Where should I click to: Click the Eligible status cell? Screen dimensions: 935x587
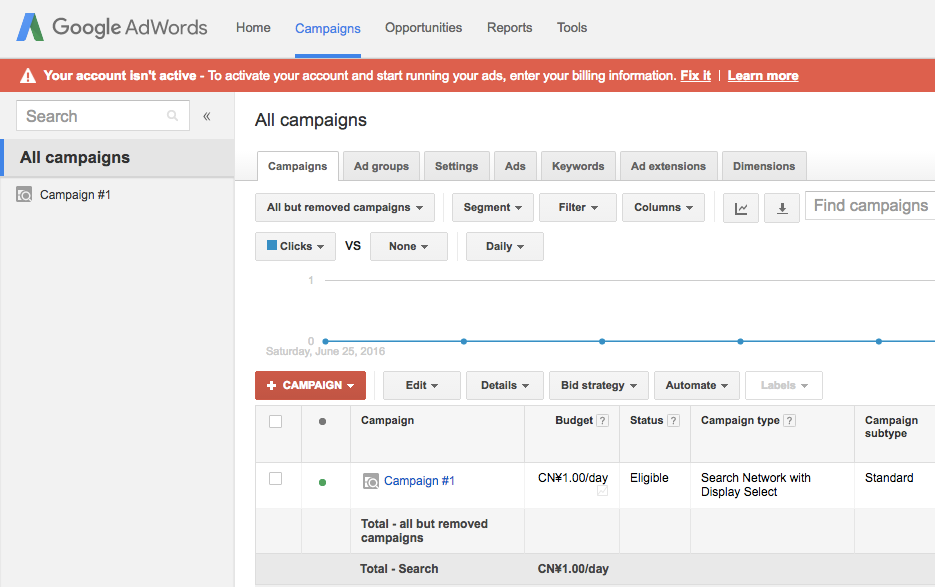pyautogui.click(x=649, y=478)
